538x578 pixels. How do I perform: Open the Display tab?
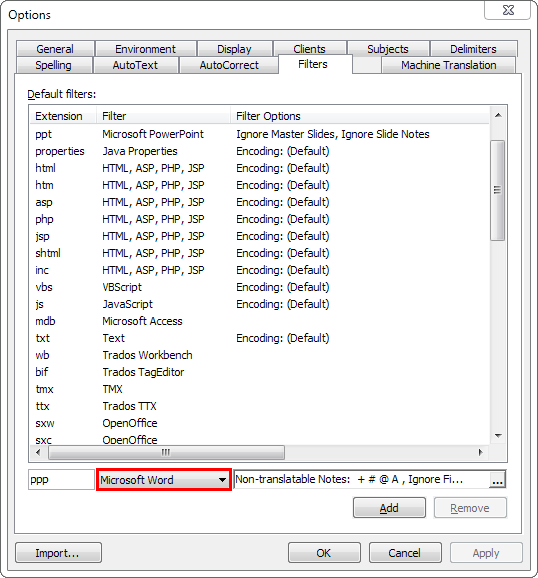point(234,49)
